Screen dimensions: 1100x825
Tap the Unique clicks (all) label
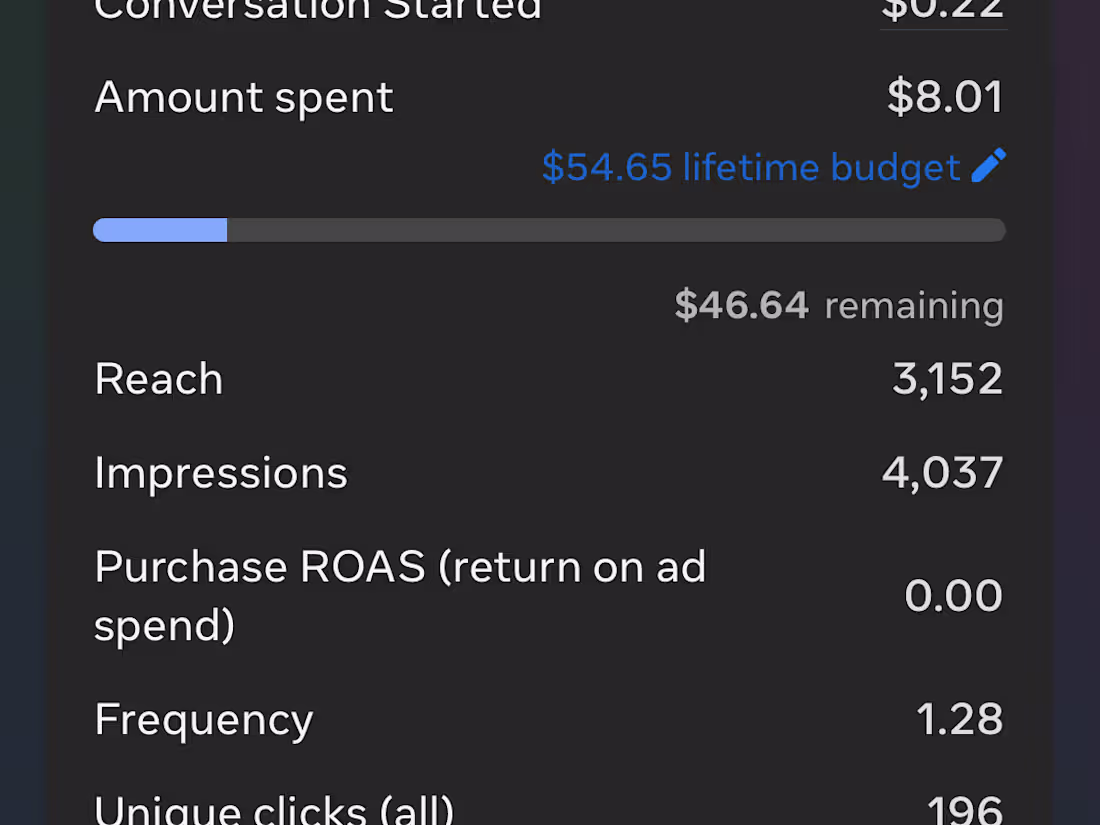pyautogui.click(x=275, y=809)
